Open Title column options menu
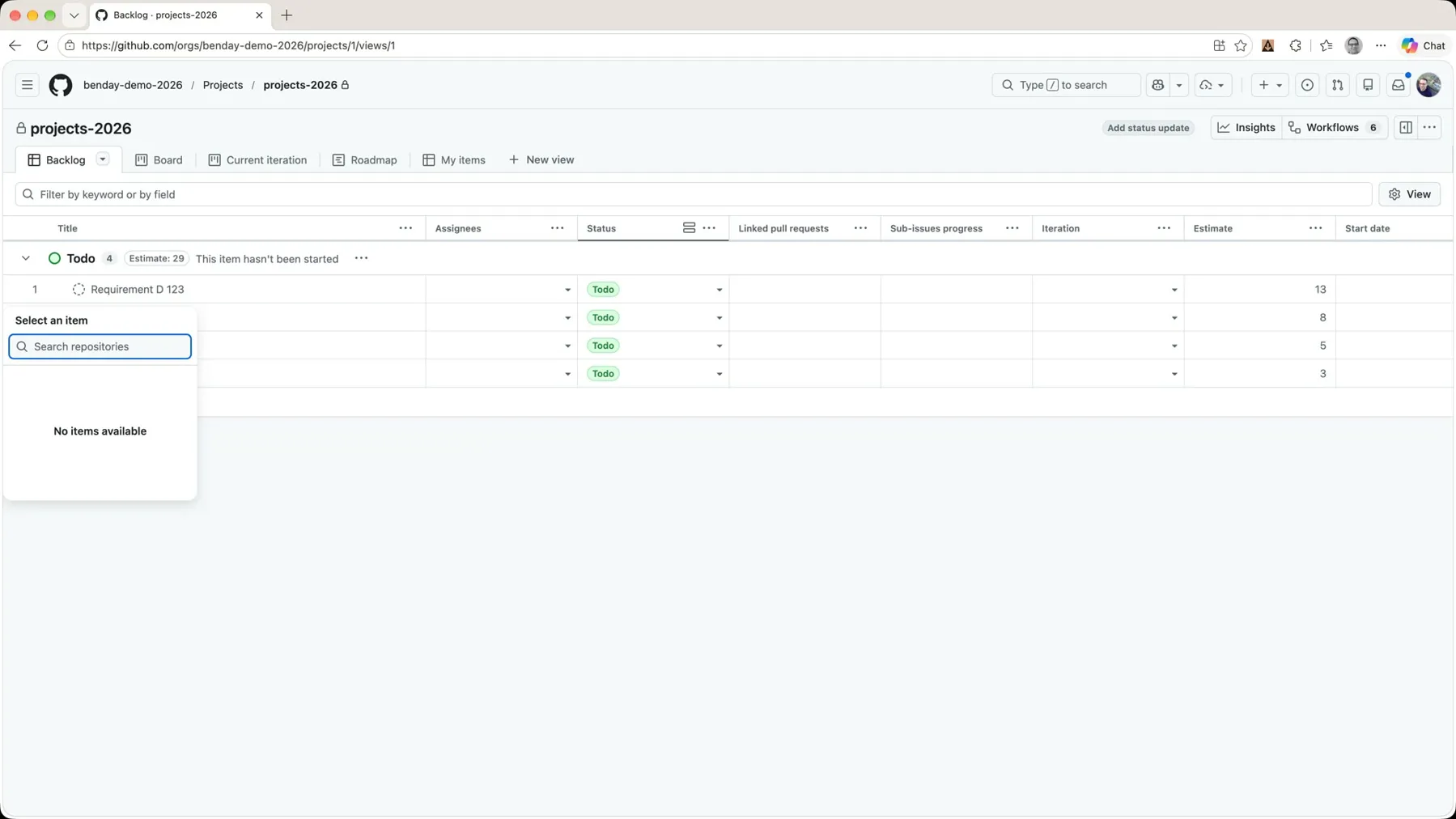This screenshot has height=819, width=1456. point(405,228)
